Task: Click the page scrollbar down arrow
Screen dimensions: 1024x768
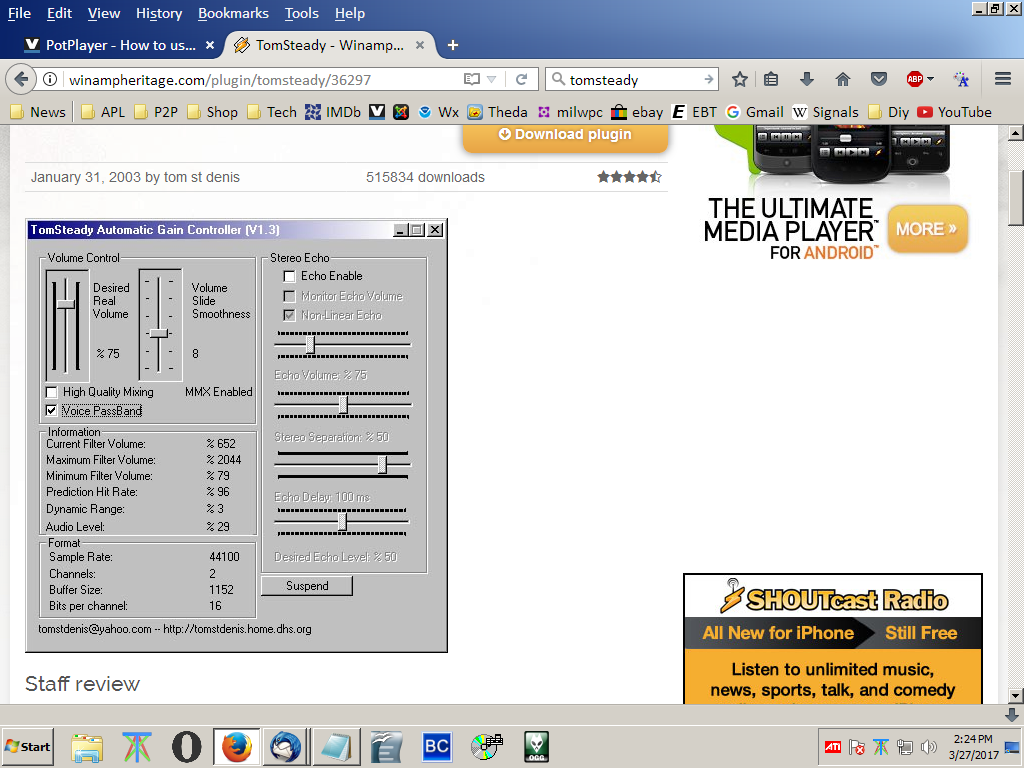Action: click(1016, 696)
